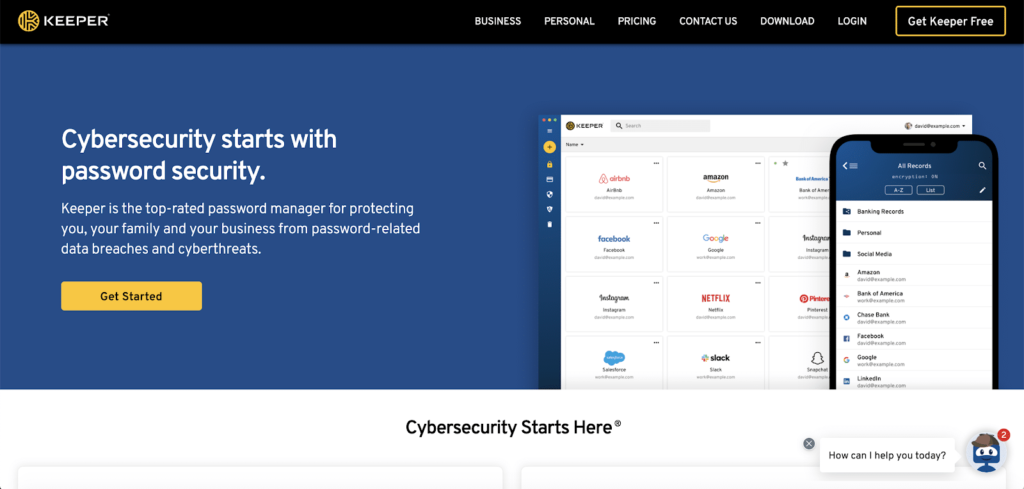Dismiss the chat help bubble

click(809, 444)
